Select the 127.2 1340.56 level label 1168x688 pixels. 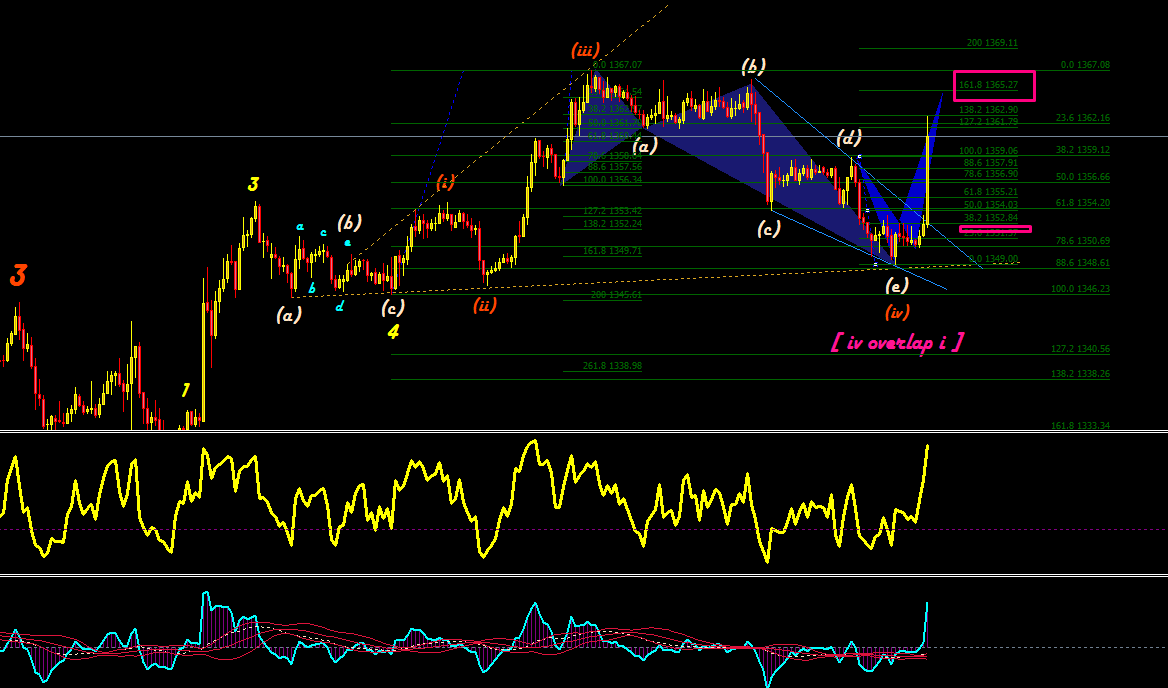[1079, 348]
